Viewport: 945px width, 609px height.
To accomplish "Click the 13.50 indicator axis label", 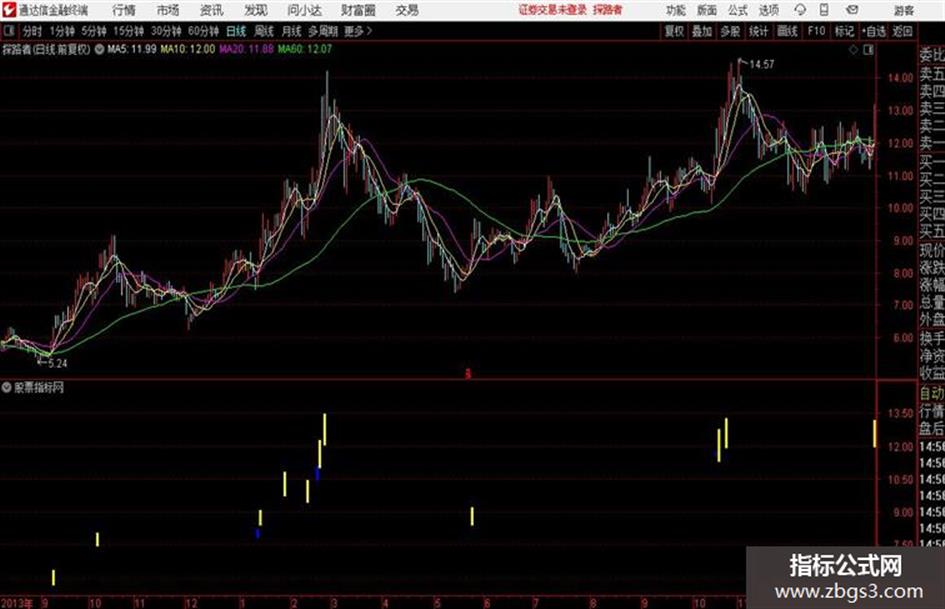I will click(x=900, y=414).
